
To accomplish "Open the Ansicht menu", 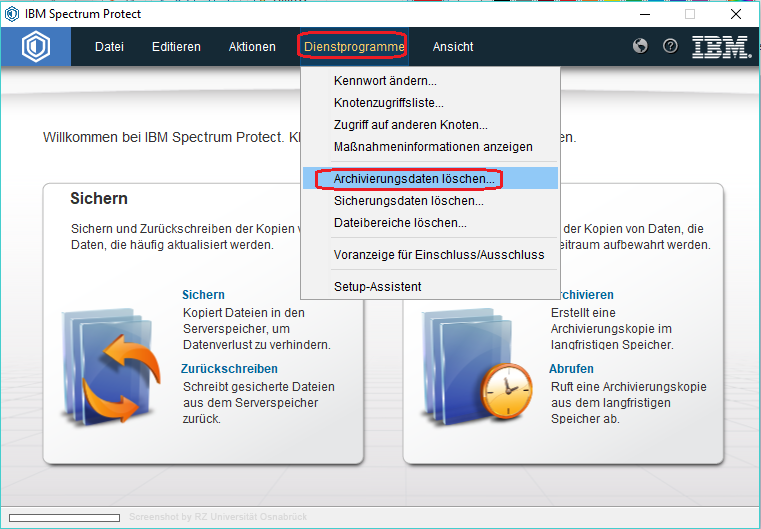I will point(453,47).
